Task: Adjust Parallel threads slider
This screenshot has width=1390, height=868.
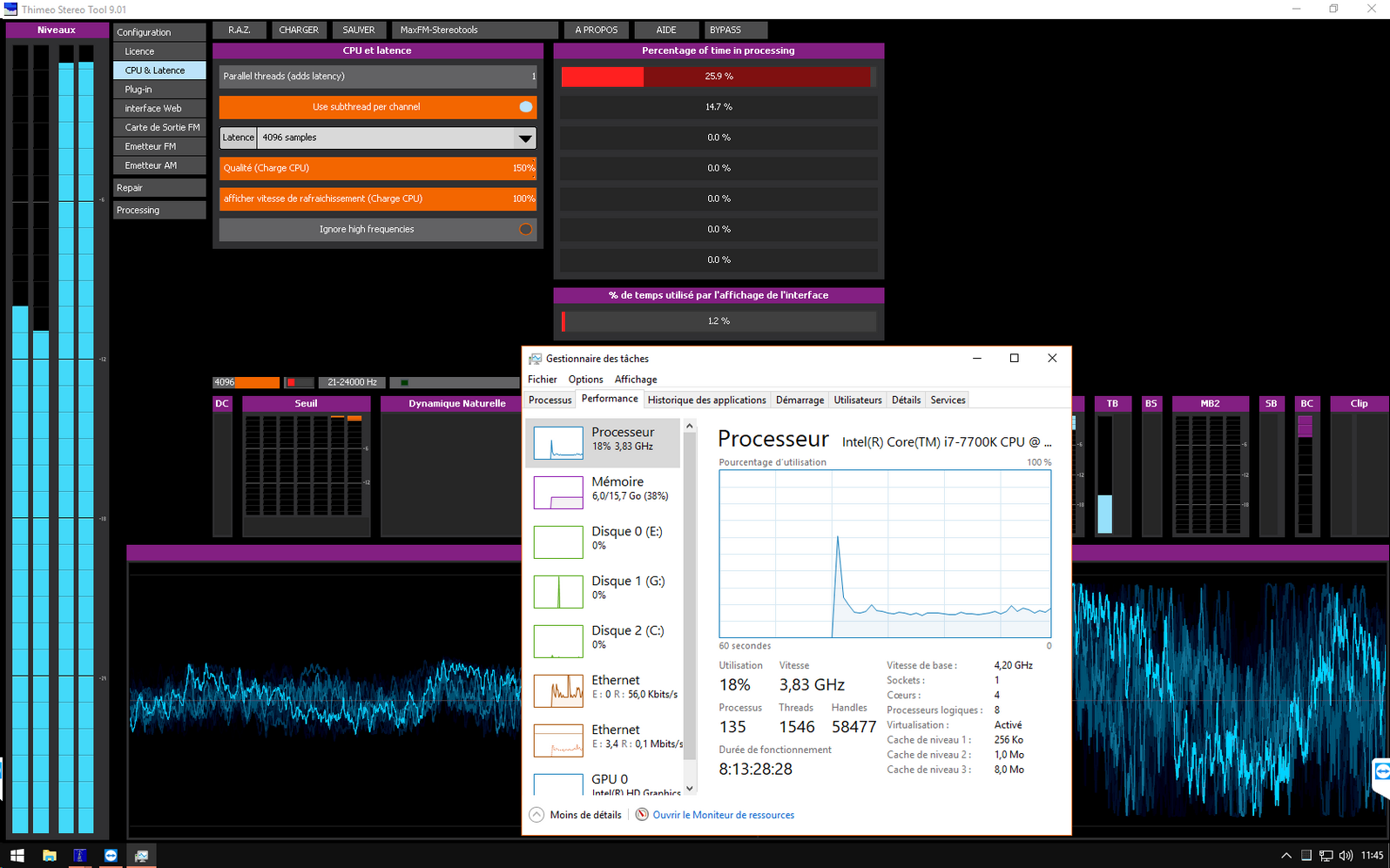Action: click(x=377, y=77)
